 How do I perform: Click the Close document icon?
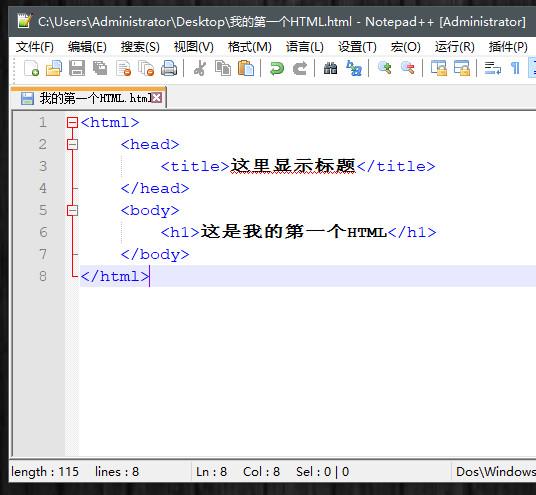123,68
